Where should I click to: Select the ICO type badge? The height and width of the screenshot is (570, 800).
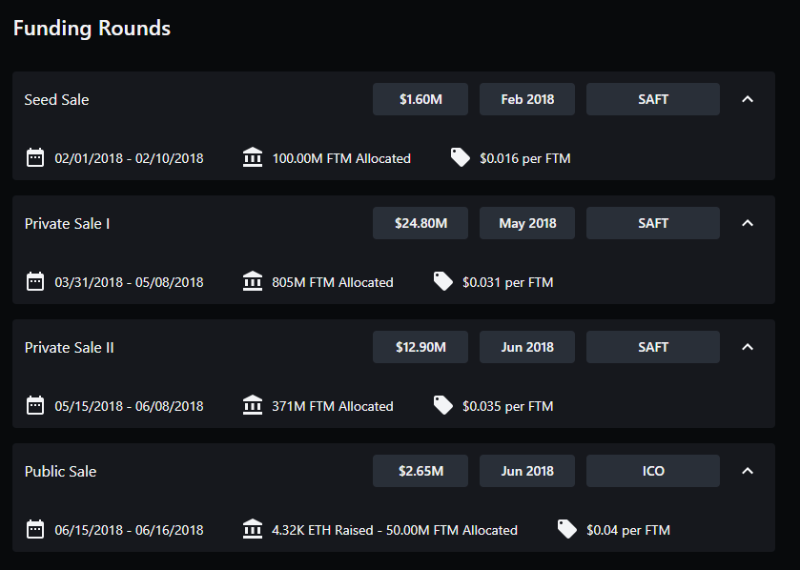(652, 471)
